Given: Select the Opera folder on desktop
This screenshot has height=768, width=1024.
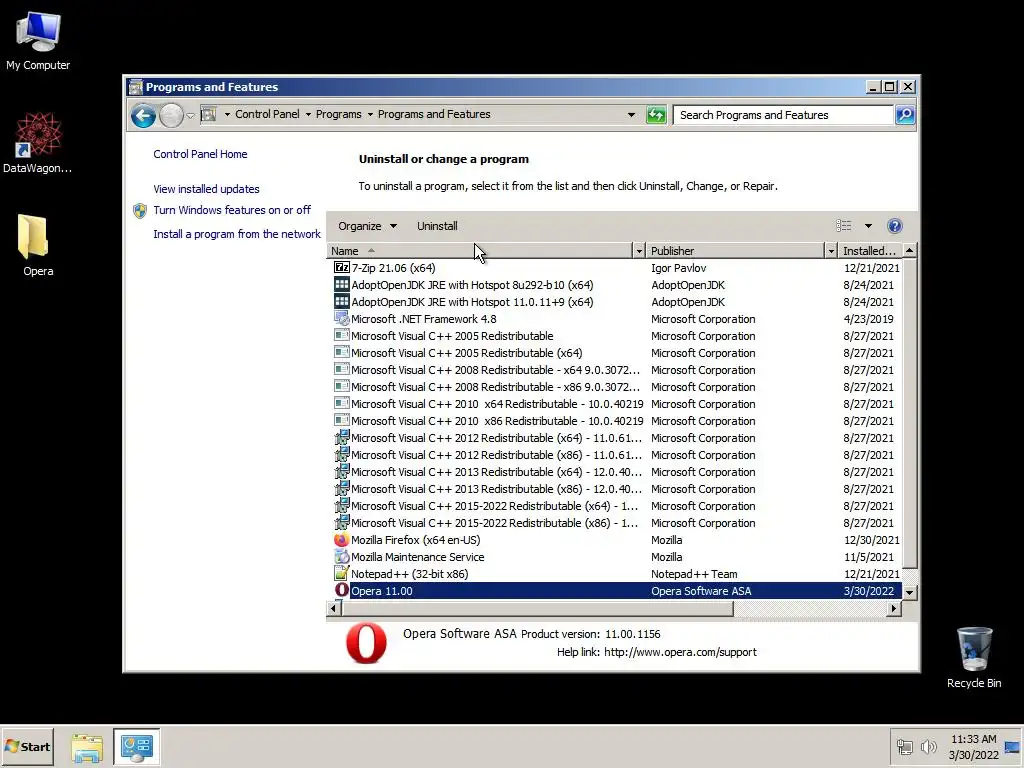Looking at the screenshot, I should click(x=38, y=245).
